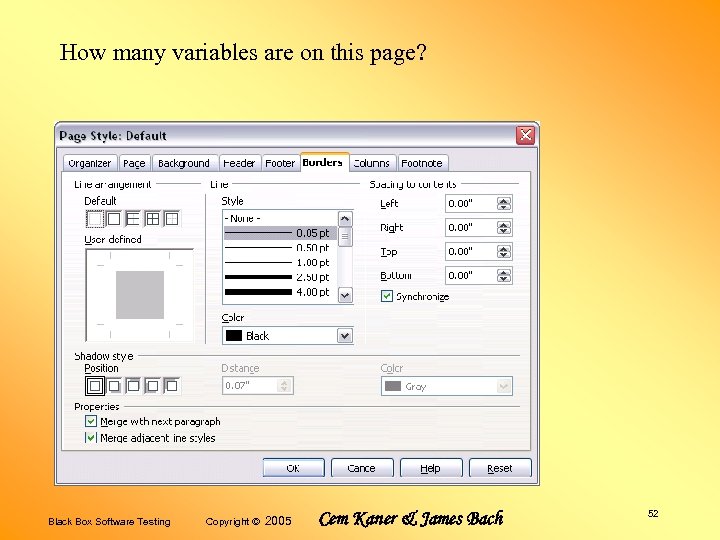Screen dimensions: 720x540
Task: Uncheck Merge adjacent line styles
Action: 91,438
